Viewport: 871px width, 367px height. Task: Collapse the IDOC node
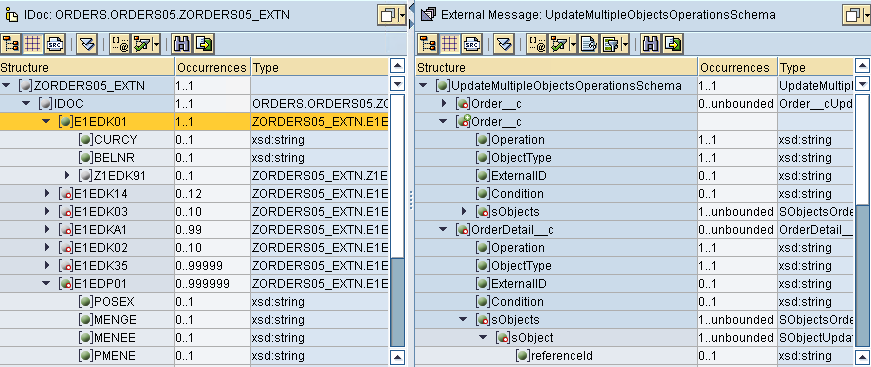pyautogui.click(x=26, y=104)
